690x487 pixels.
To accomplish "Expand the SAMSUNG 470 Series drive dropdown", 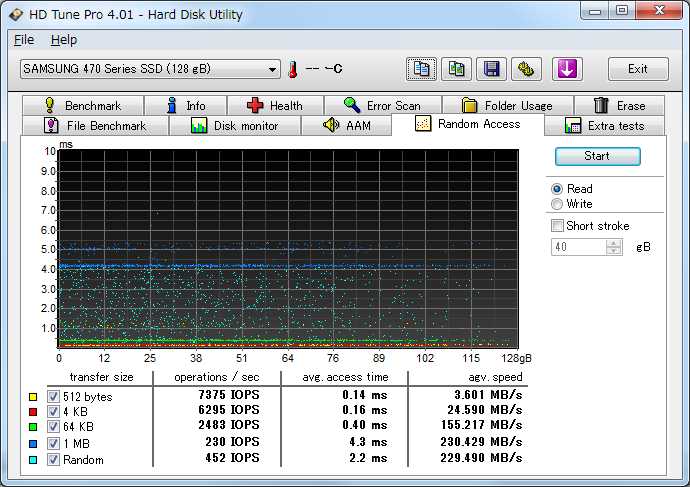I will [150, 69].
